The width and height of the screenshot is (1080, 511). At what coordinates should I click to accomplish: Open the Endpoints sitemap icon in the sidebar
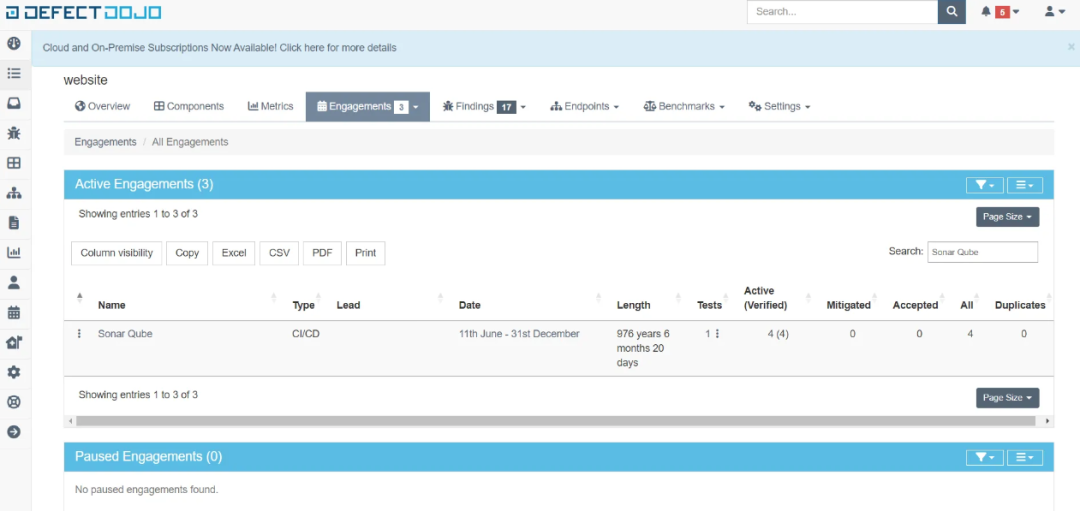tap(14, 193)
